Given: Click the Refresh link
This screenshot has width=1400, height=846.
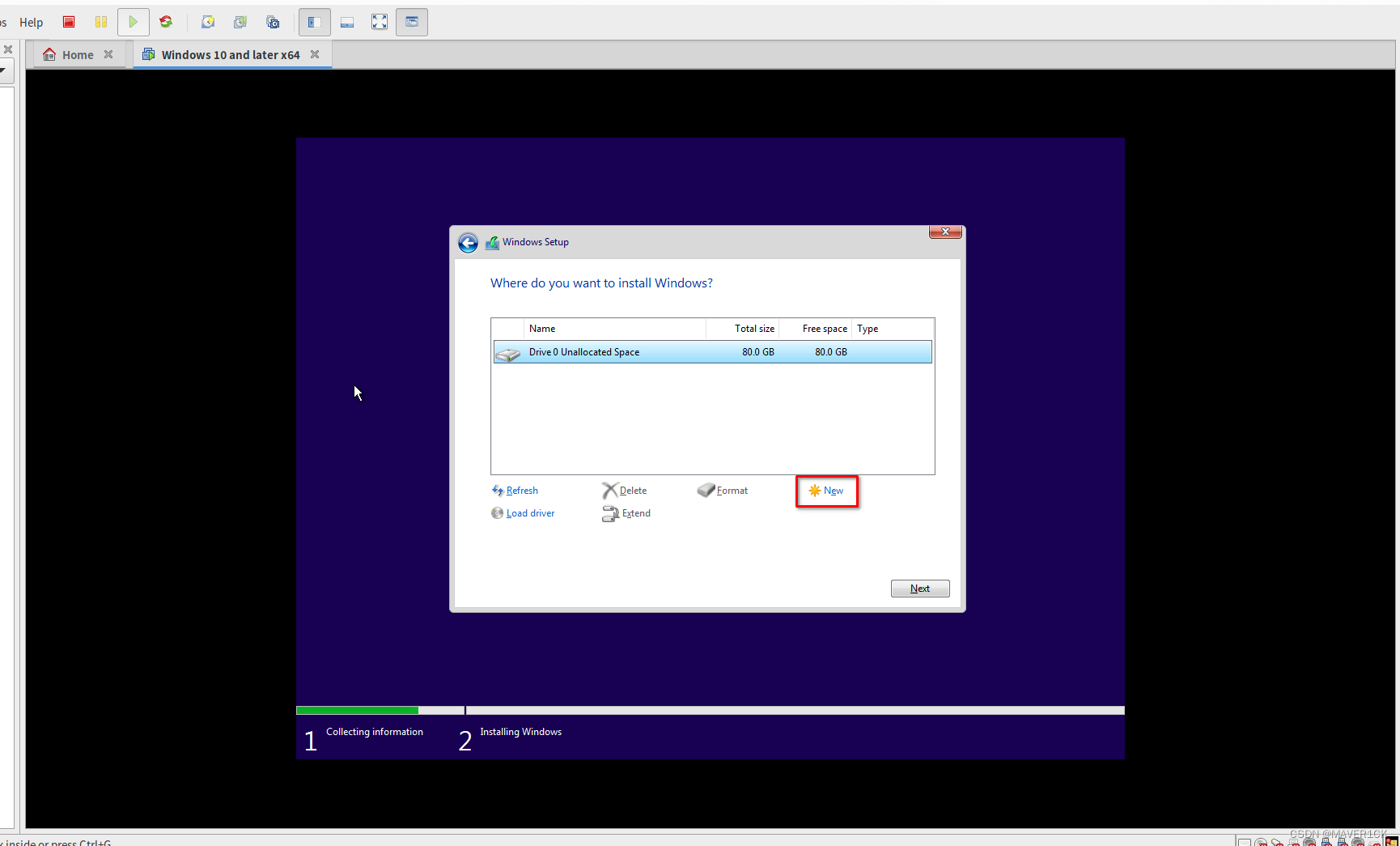Looking at the screenshot, I should click(x=522, y=491).
